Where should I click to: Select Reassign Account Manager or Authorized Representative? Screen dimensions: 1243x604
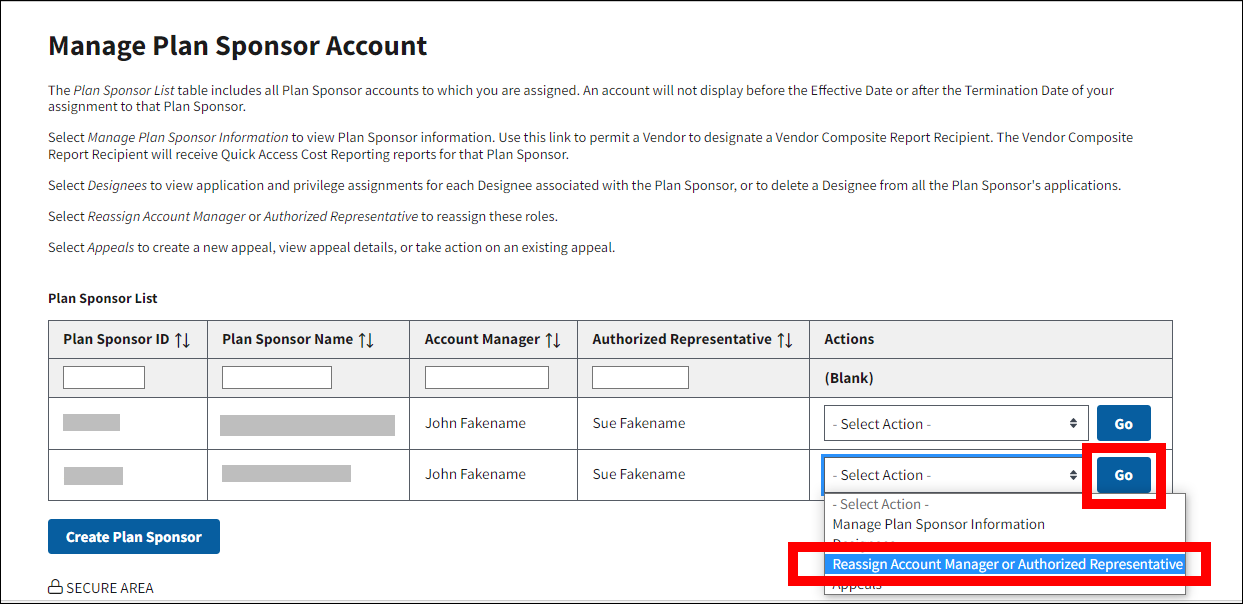[1006, 564]
